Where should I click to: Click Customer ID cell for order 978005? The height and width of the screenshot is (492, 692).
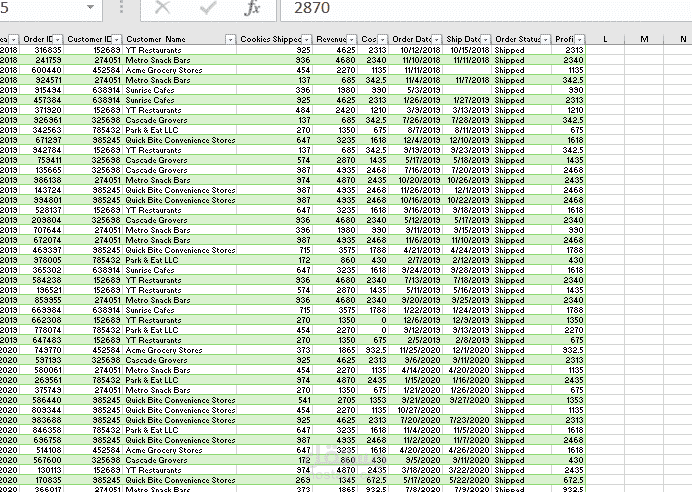pyautogui.click(x=93, y=260)
